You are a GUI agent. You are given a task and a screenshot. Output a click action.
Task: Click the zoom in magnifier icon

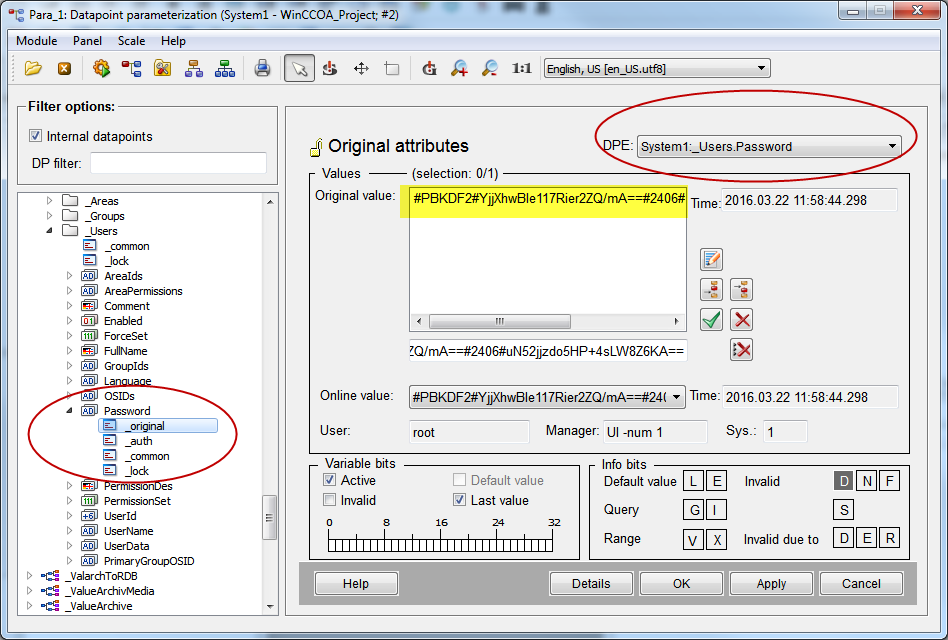point(459,69)
